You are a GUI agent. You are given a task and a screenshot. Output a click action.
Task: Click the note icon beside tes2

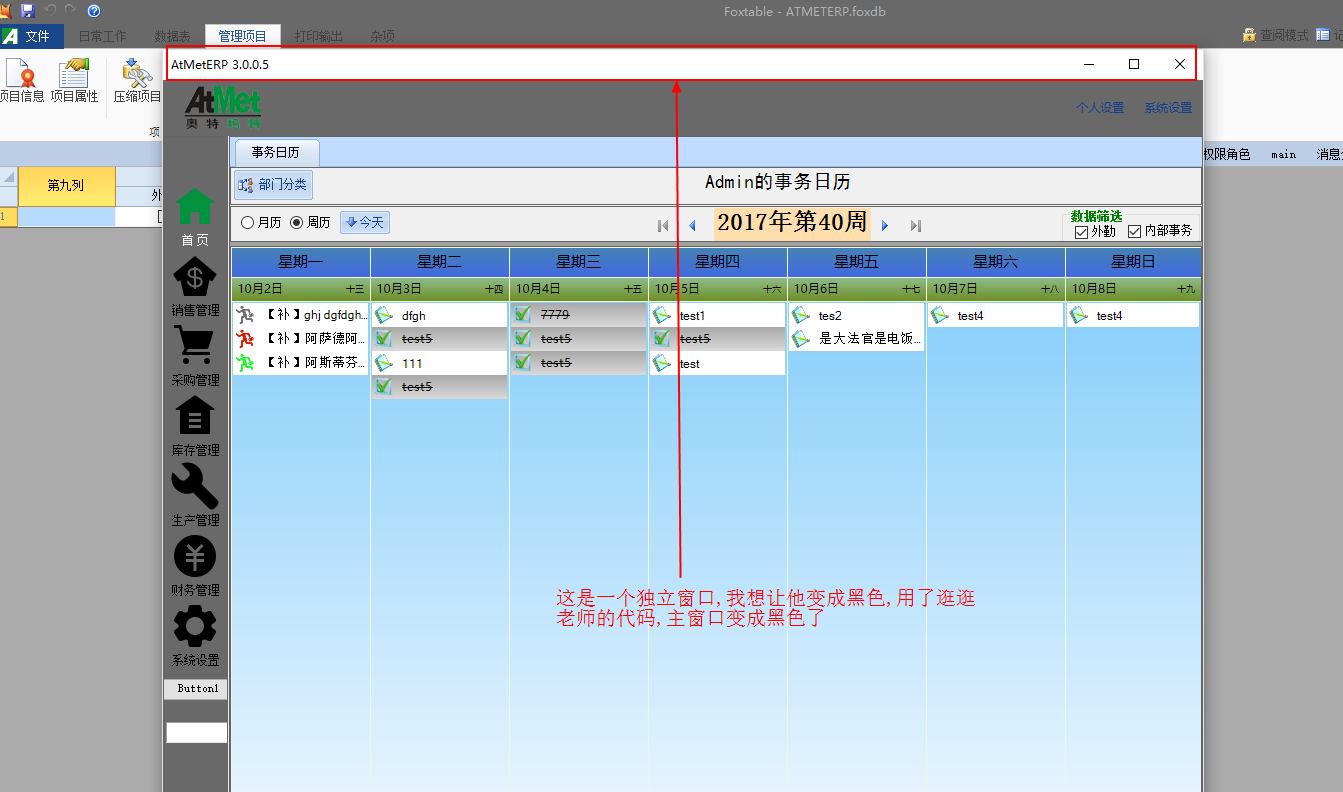pyautogui.click(x=801, y=315)
